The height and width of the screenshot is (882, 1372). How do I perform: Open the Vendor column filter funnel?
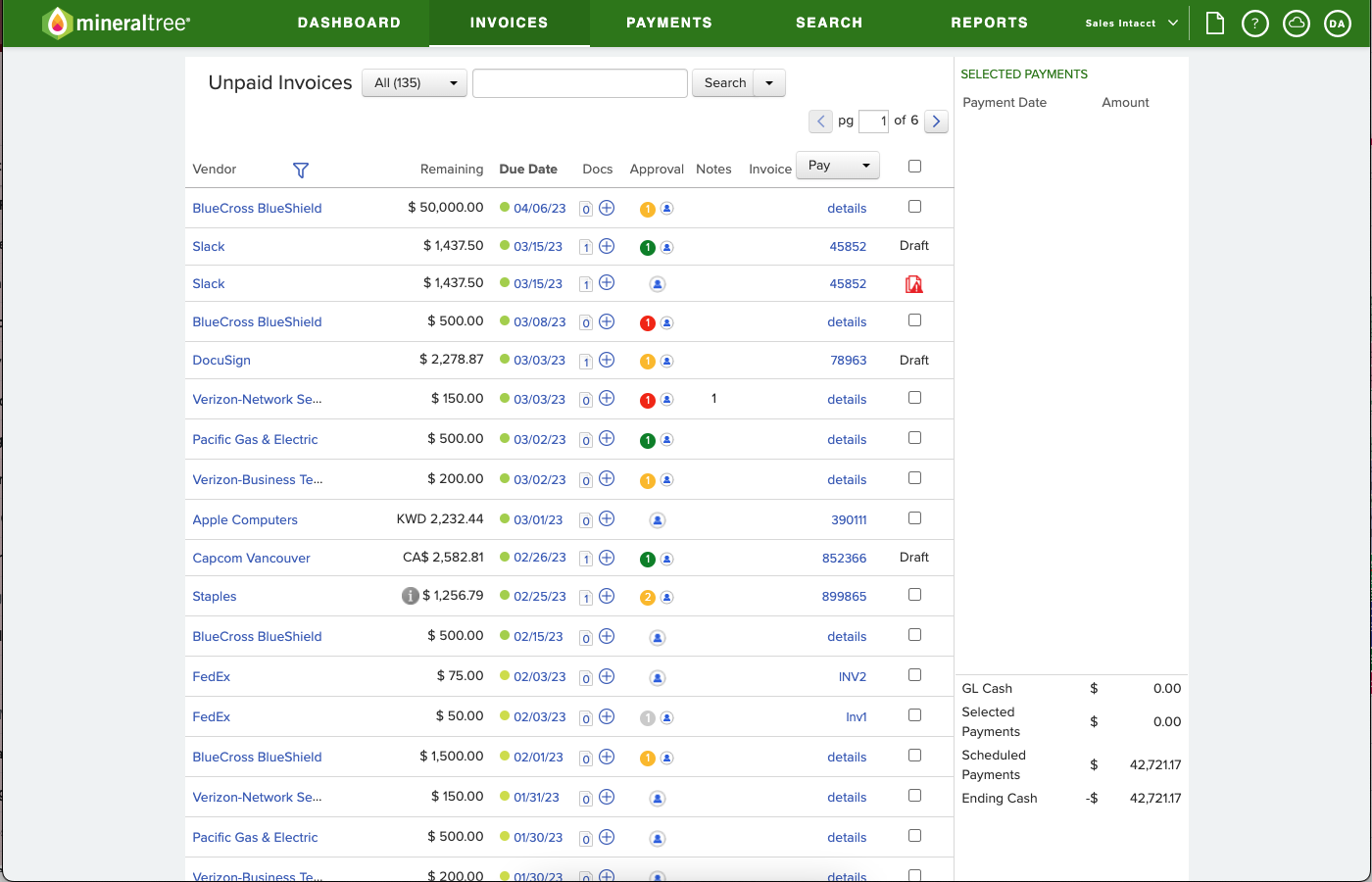point(301,170)
